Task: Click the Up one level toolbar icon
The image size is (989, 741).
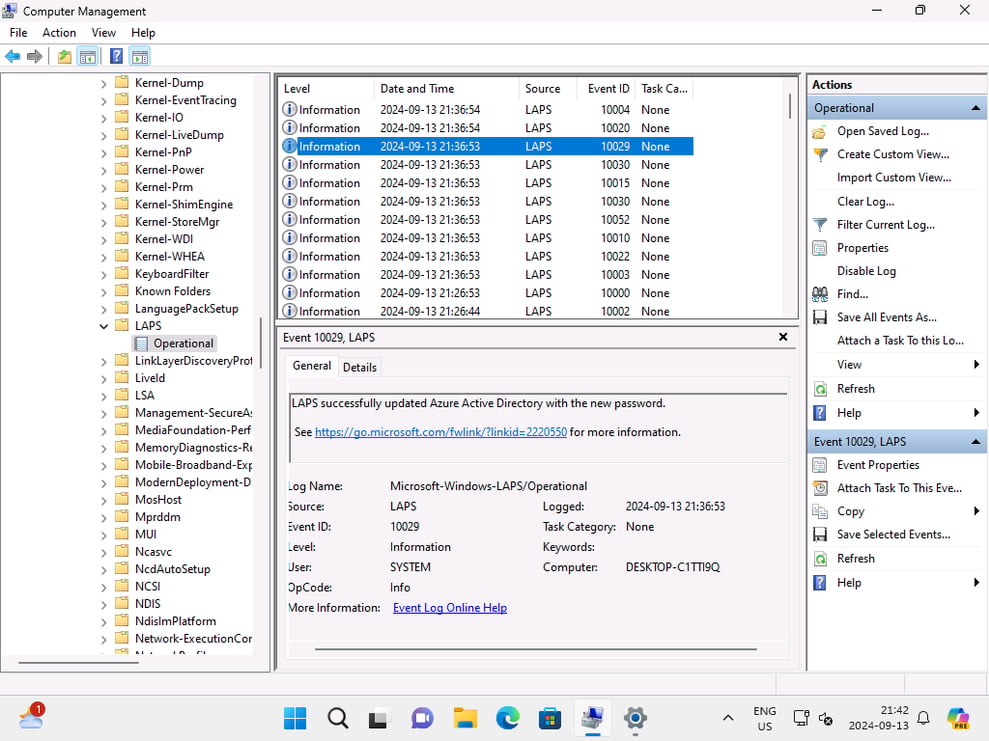Action: tap(64, 57)
